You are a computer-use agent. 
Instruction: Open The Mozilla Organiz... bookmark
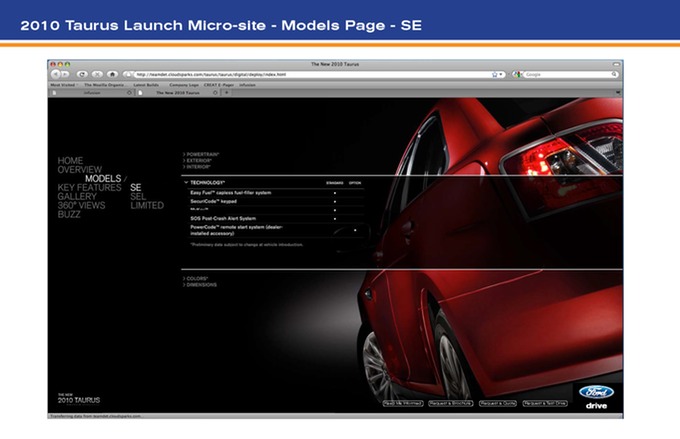[x=105, y=85]
